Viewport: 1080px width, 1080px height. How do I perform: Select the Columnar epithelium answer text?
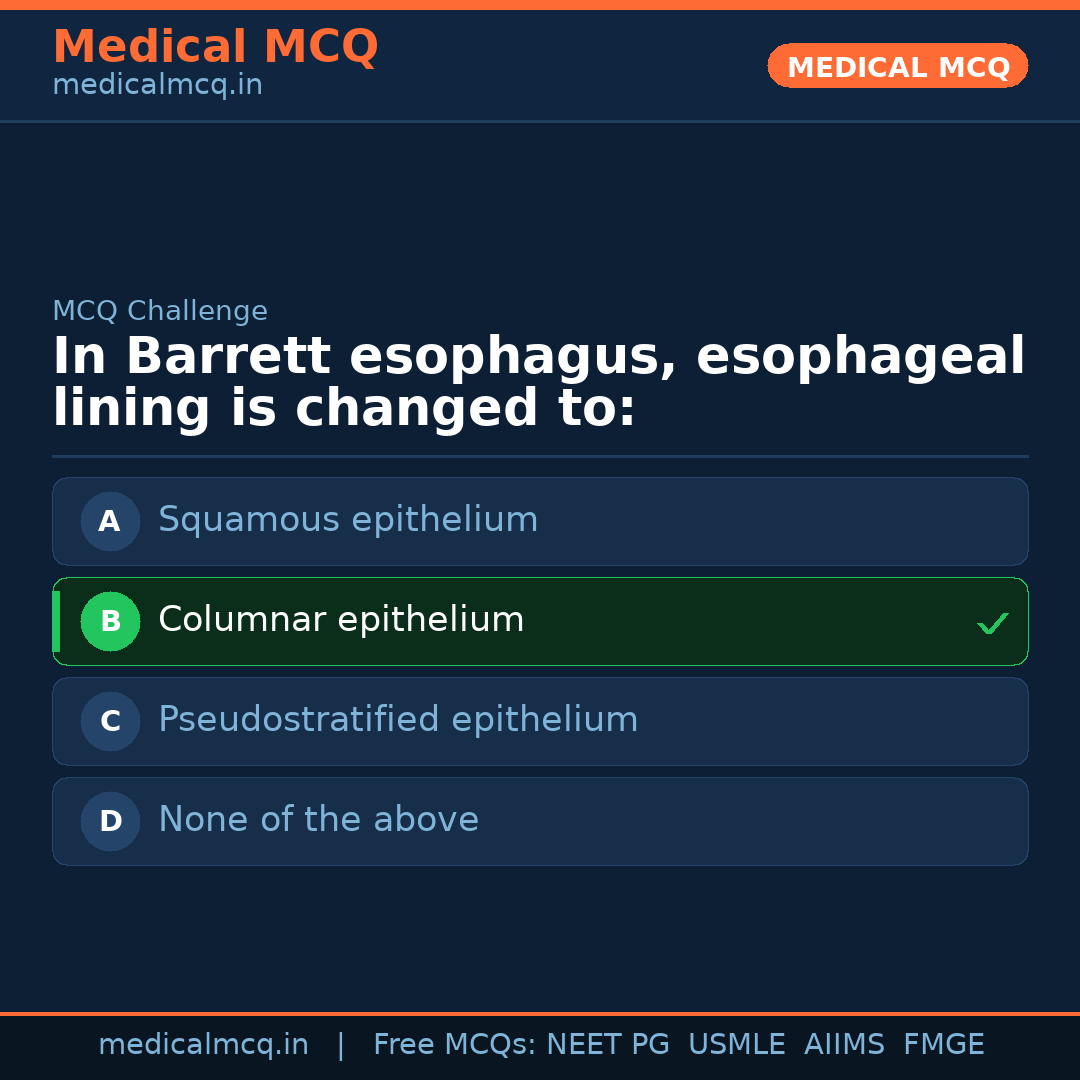[341, 620]
